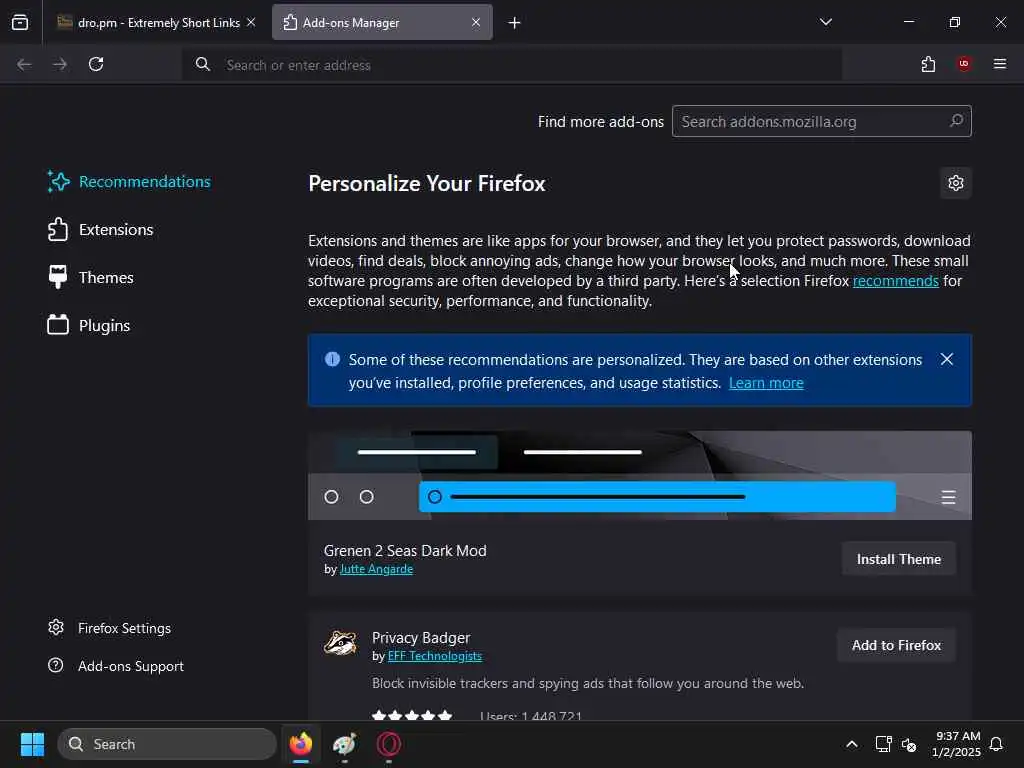Go back one page
The width and height of the screenshot is (1024, 768).
(x=24, y=64)
